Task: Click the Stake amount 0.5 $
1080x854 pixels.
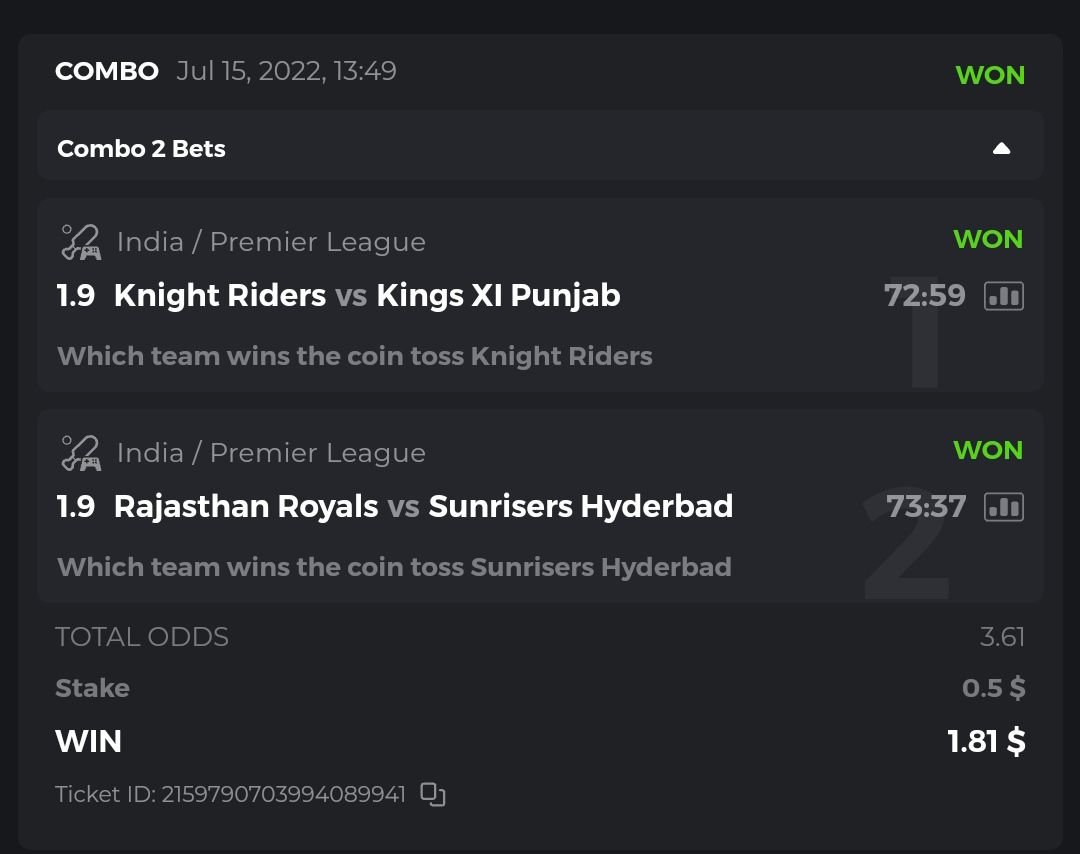Action: point(993,688)
